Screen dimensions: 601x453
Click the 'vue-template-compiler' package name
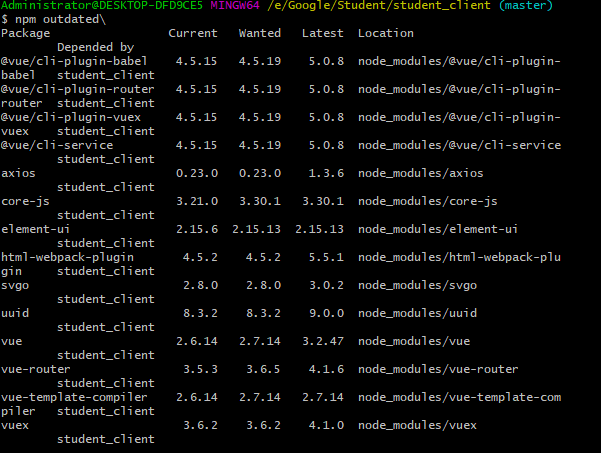click(x=74, y=397)
